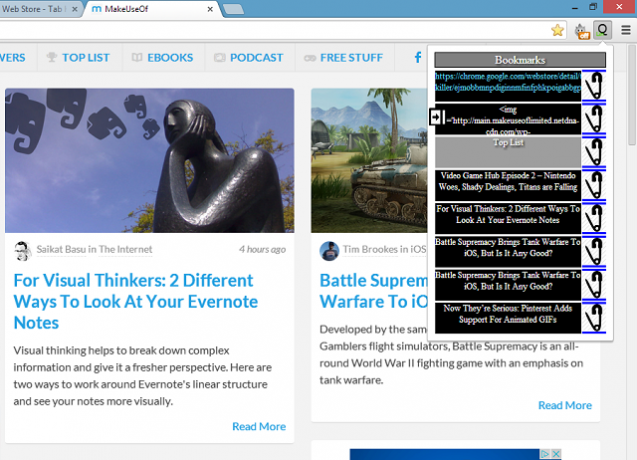Viewport: 637px width, 460px height.
Task: Click the tank game article thumbnail
Action: click(369, 161)
